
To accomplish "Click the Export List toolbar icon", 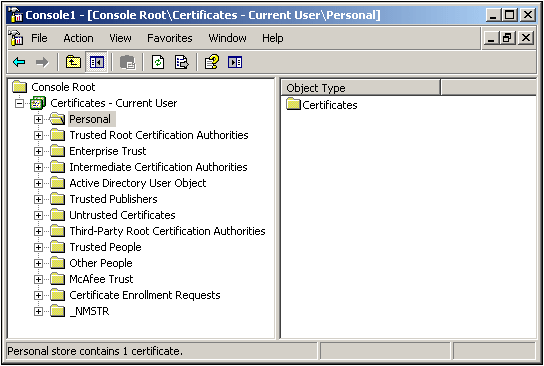I will tap(181, 62).
